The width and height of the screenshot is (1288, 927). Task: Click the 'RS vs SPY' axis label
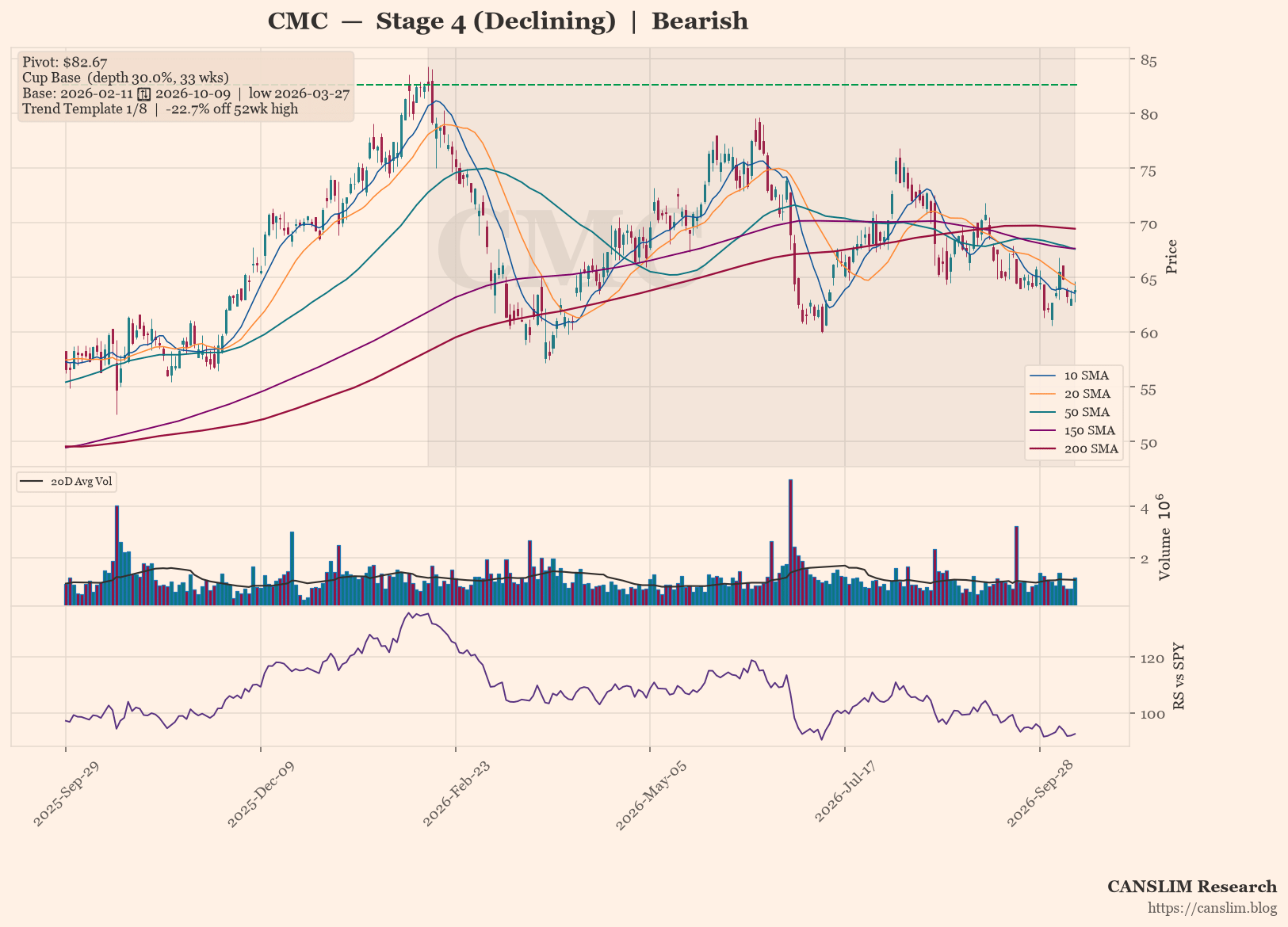click(1179, 676)
